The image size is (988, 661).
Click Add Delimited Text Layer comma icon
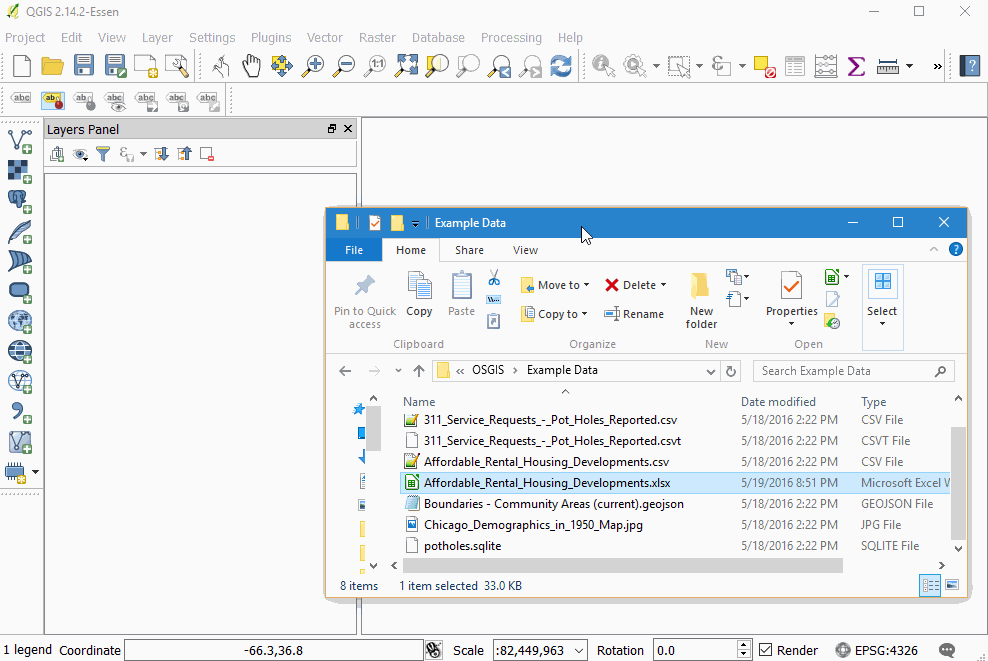point(20,412)
